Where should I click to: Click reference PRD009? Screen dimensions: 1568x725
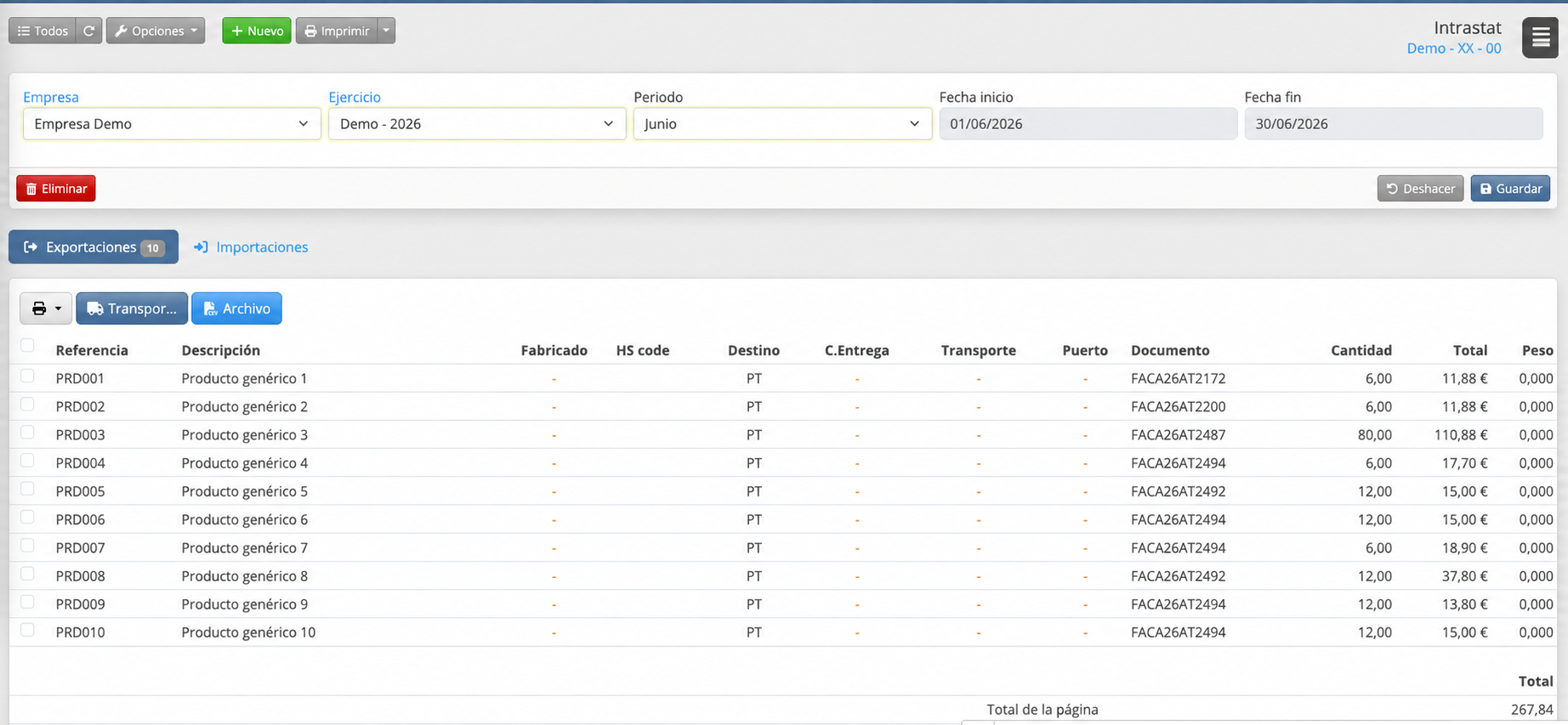click(81, 604)
